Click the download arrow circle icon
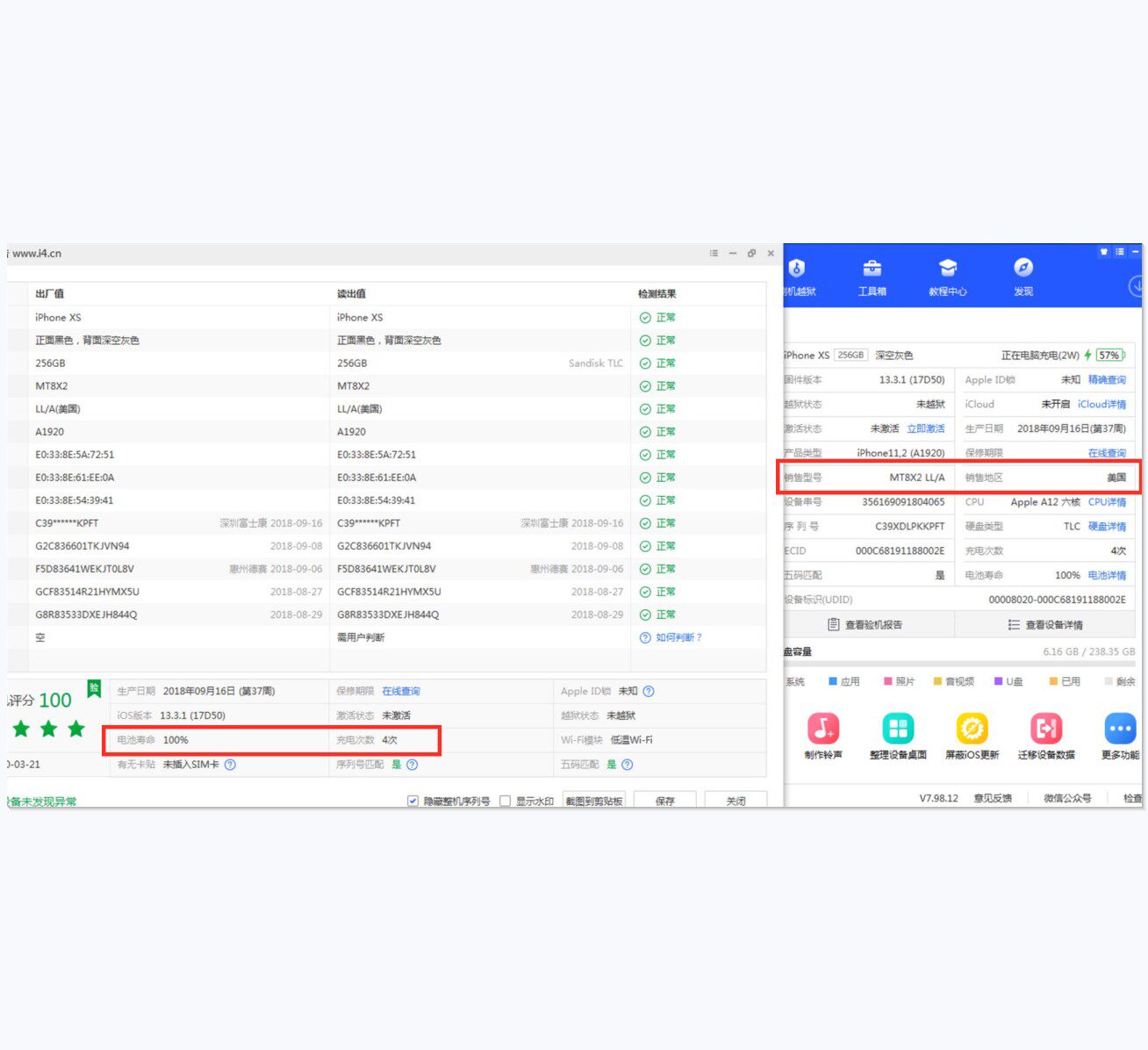Viewport: 1148px width, 1050px height. click(1136, 285)
